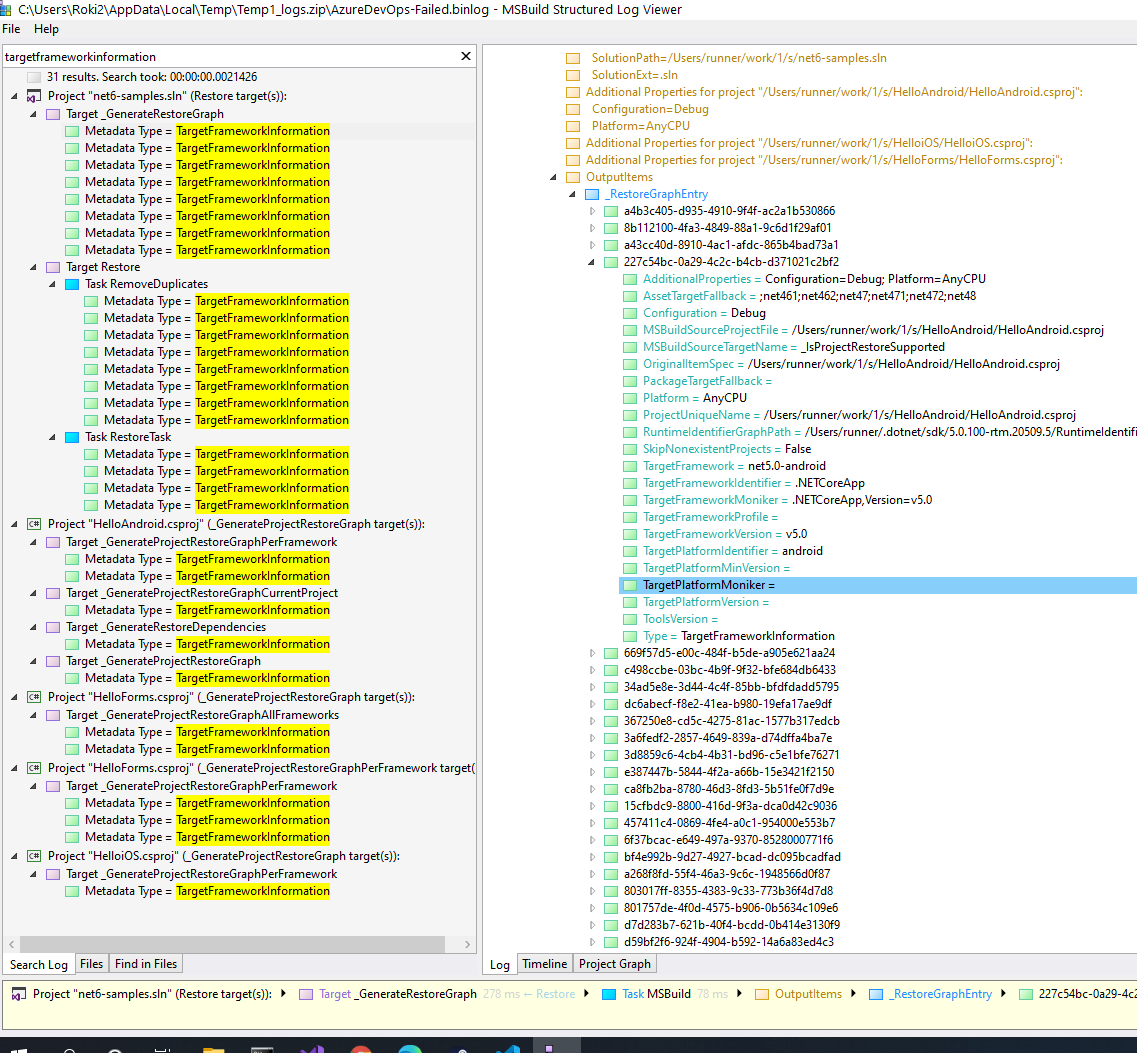1137x1053 pixels.
Task: Click the blue icon beside _RestoreGraphEntry in the log tree
Action: (x=592, y=194)
